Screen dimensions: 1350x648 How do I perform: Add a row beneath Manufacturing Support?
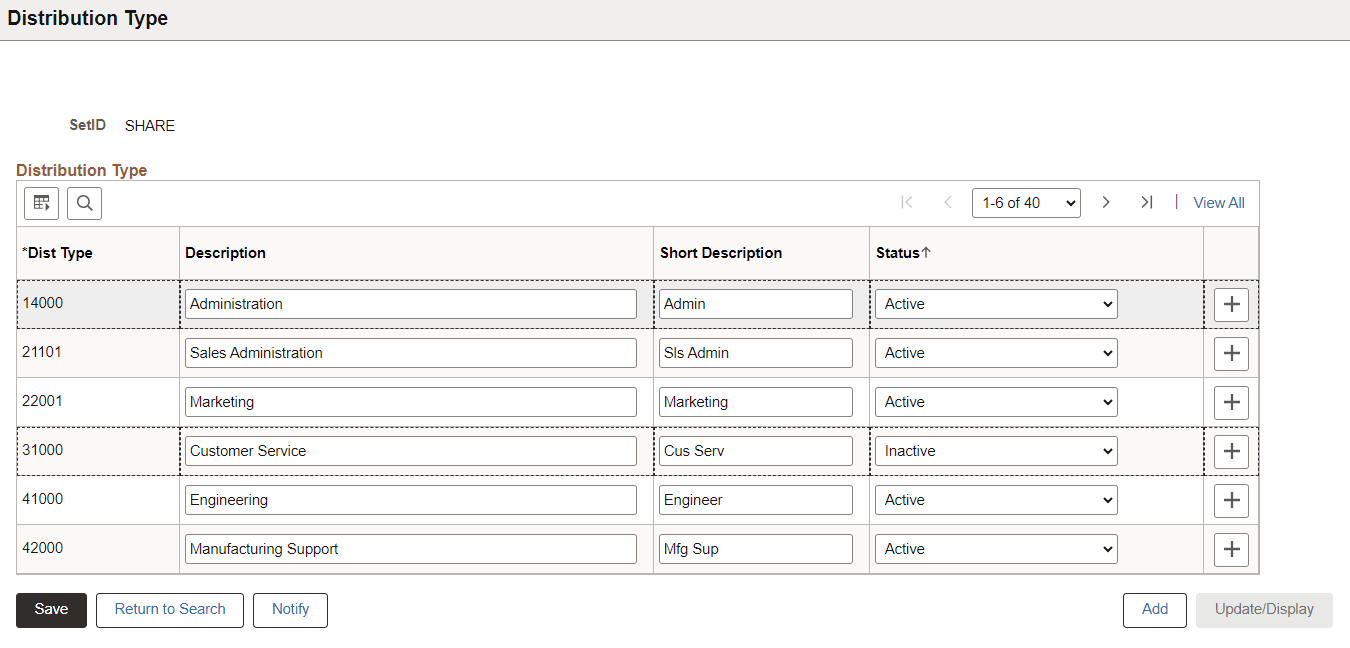[x=1230, y=548]
